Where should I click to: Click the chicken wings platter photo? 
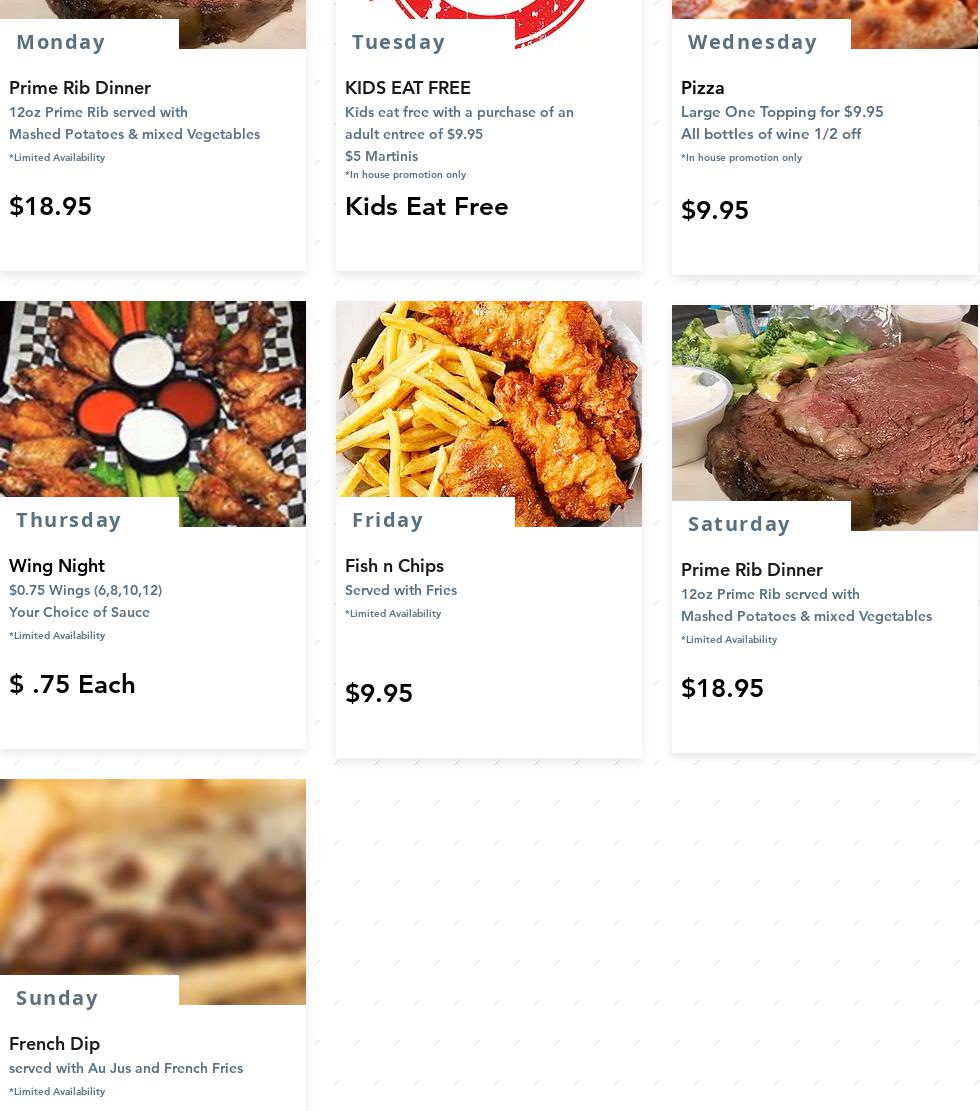tap(152, 400)
